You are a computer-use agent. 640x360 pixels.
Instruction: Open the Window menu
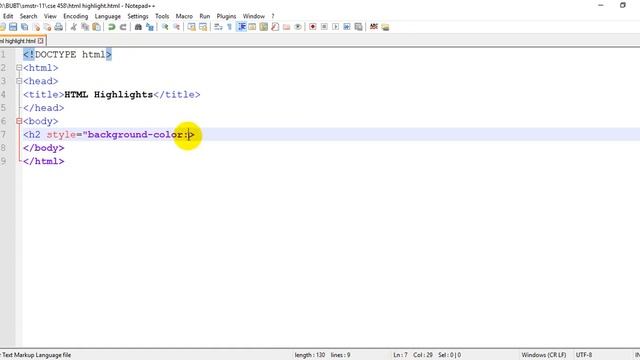pyautogui.click(x=254, y=16)
